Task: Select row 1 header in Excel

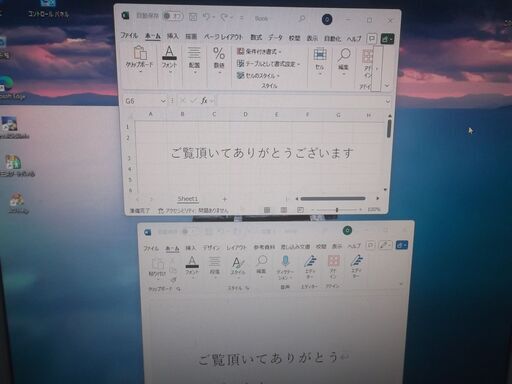Action: (x=128, y=127)
